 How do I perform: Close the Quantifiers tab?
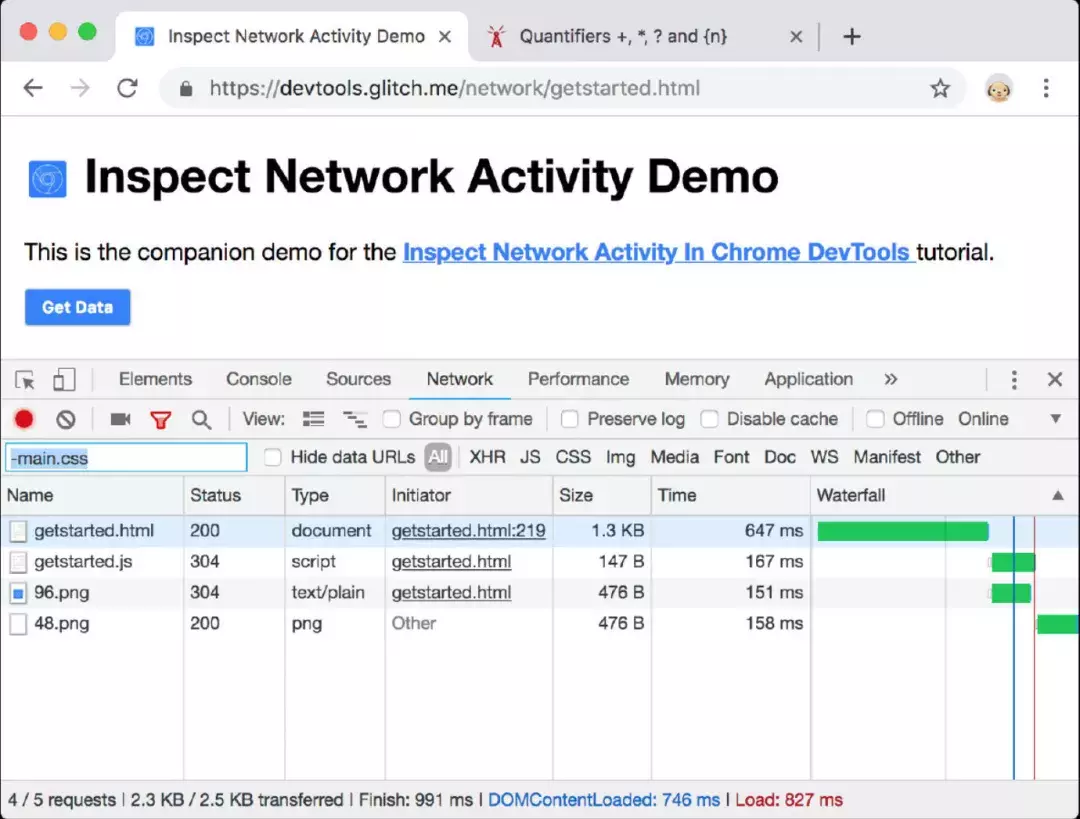pyautogui.click(x=796, y=37)
